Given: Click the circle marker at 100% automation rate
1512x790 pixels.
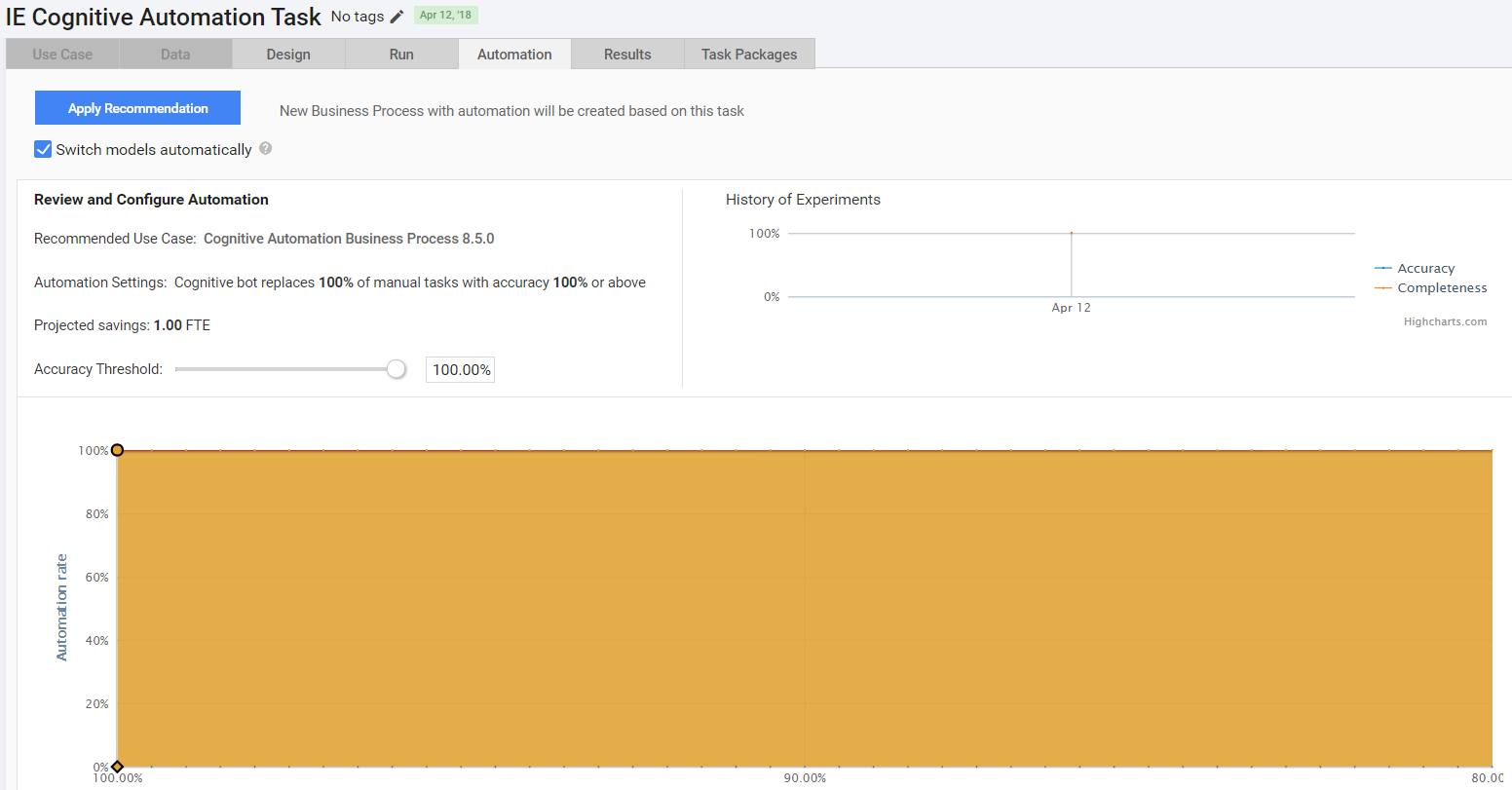Looking at the screenshot, I should click(x=117, y=450).
